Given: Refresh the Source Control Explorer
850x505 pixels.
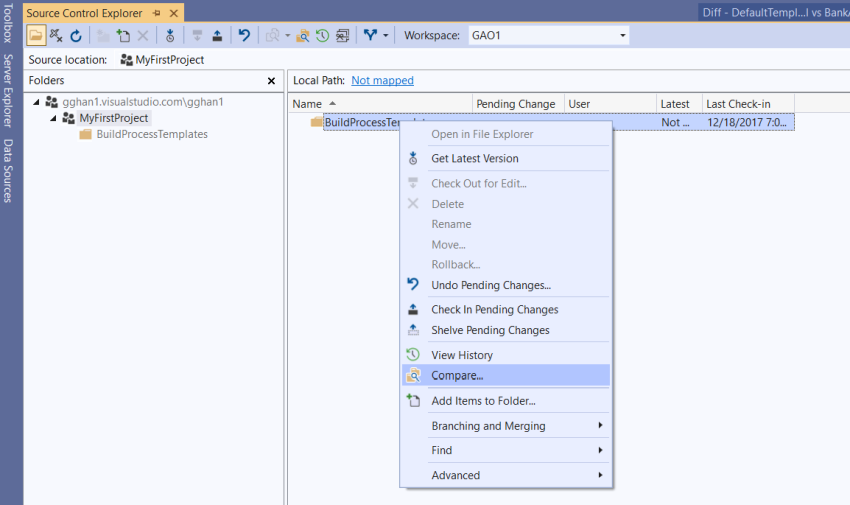Looking at the screenshot, I should tap(76, 36).
